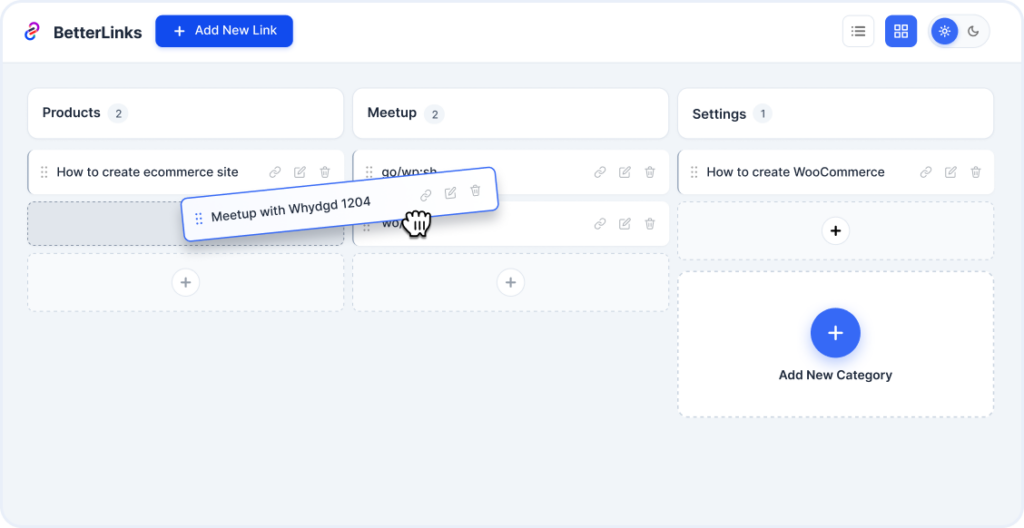Image resolution: width=1024 pixels, height=528 pixels.
Task: Click Meetup count badge showing 2
Action: click(434, 114)
